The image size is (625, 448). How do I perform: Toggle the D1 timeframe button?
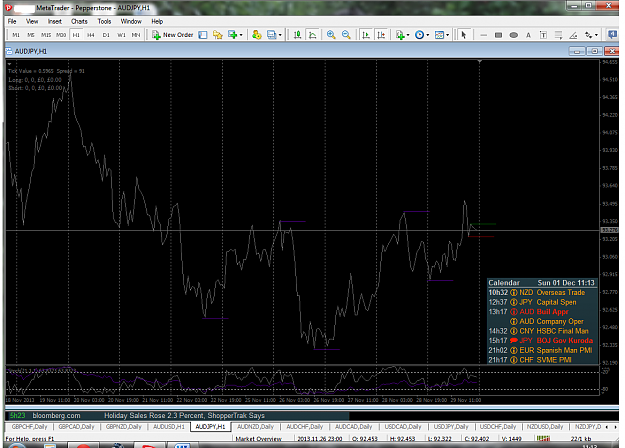[x=106, y=35]
